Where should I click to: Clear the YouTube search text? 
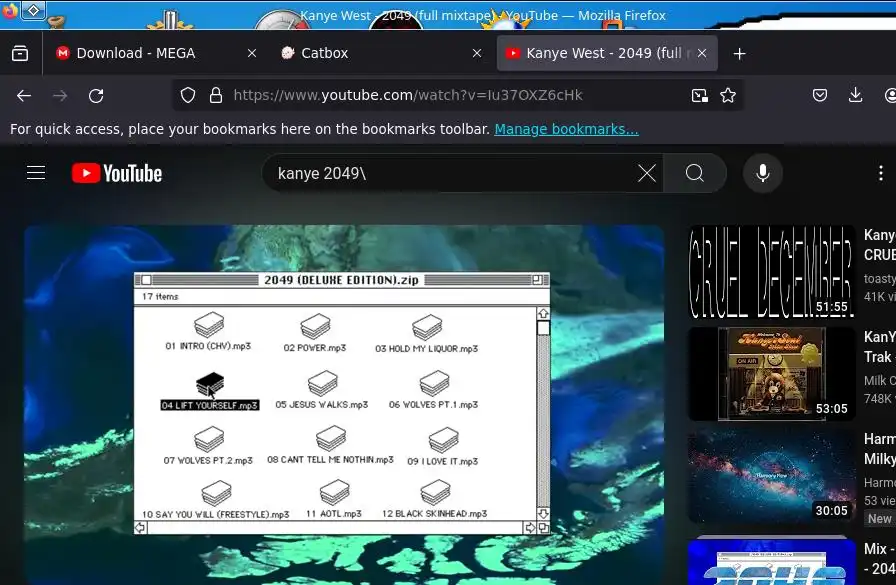pos(647,173)
